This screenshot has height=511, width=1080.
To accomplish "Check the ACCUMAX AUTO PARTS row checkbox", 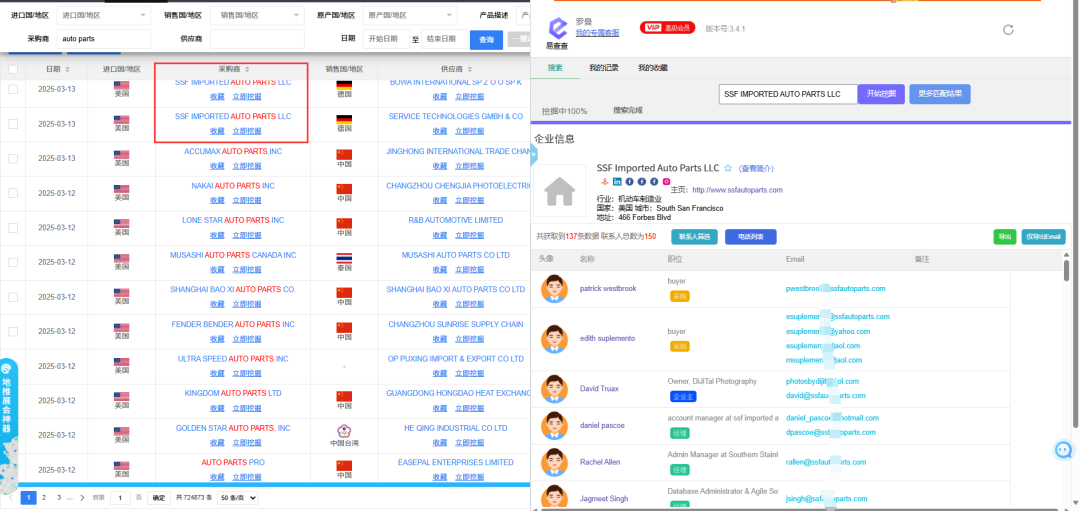I will coord(13,158).
